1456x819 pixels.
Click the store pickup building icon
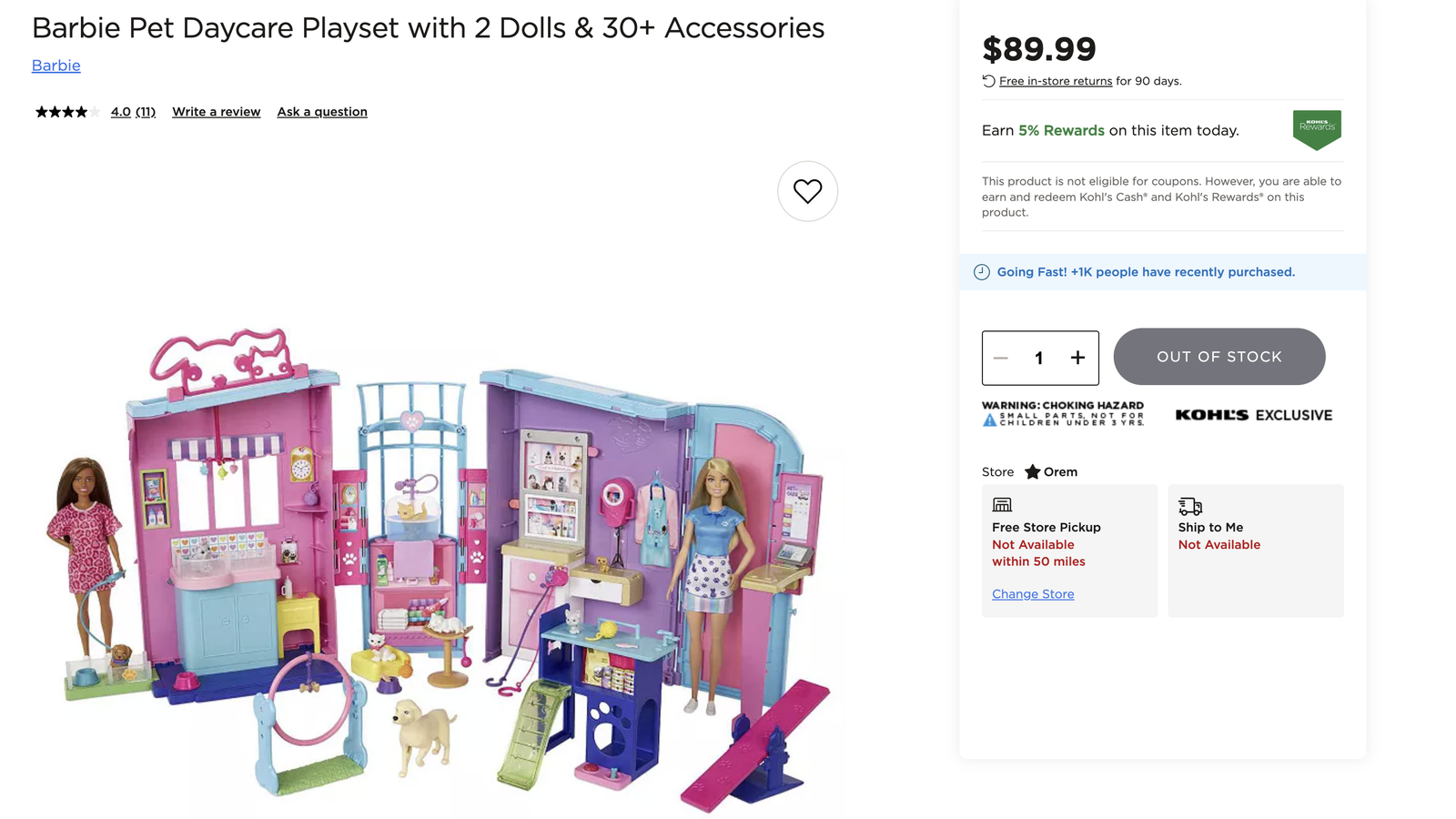tap(1002, 505)
